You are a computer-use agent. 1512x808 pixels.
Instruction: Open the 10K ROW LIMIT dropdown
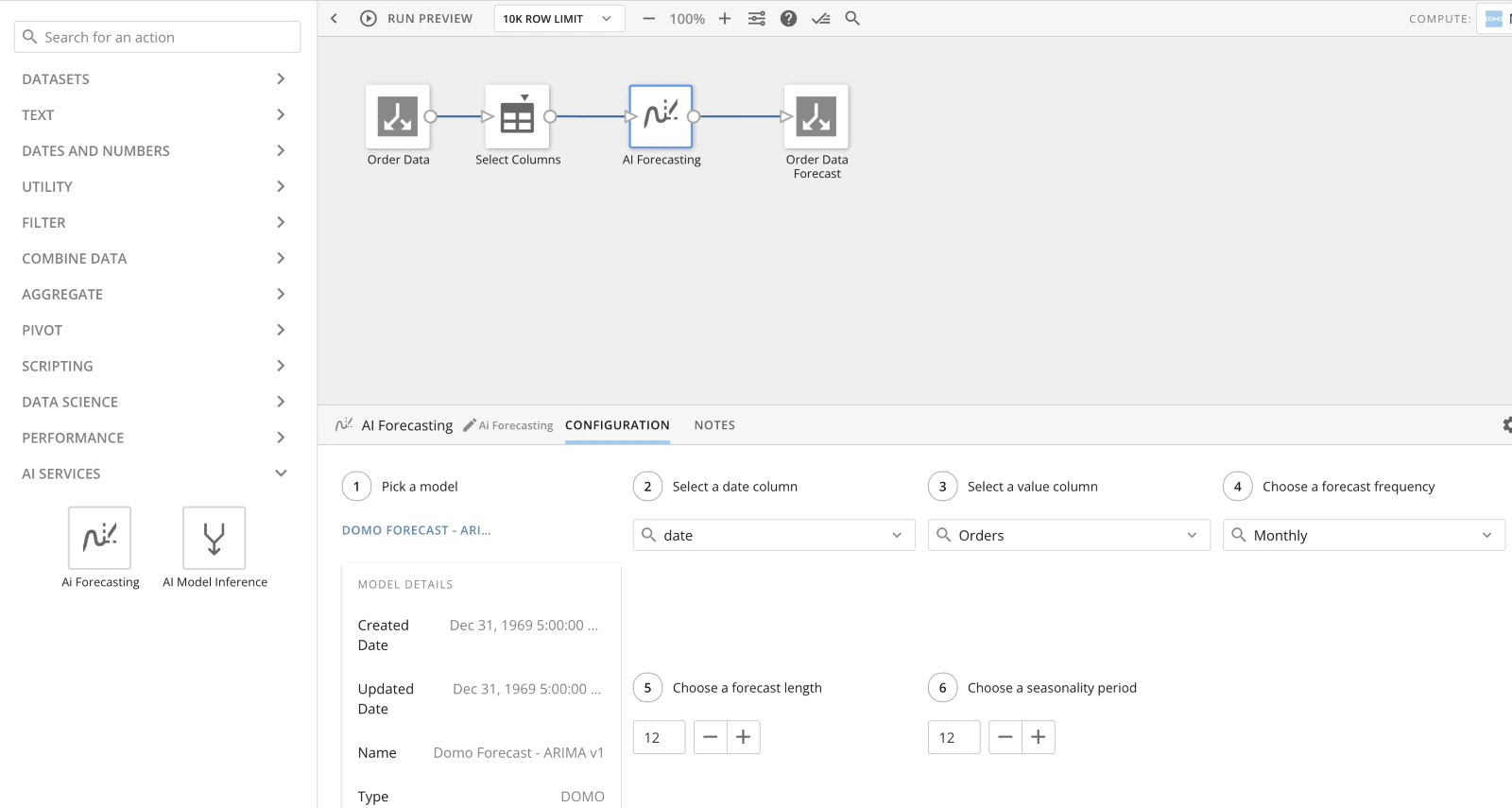559,18
